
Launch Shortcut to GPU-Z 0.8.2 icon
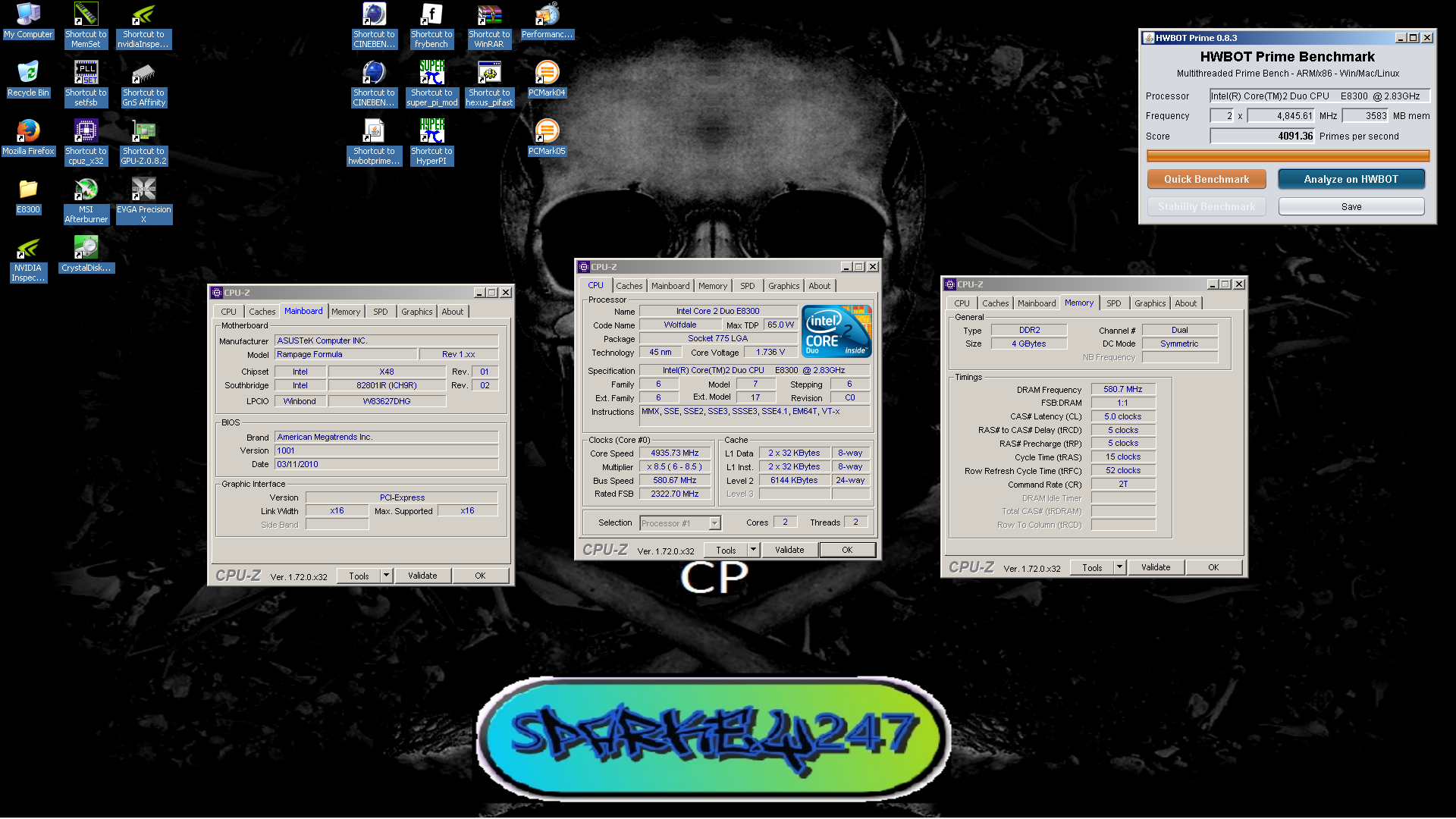143,143
